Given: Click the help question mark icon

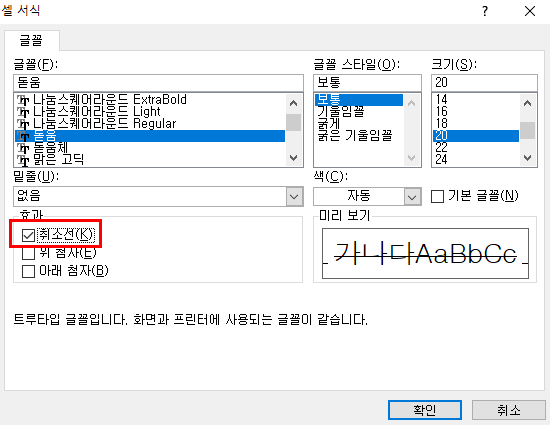Looking at the screenshot, I should point(485,11).
